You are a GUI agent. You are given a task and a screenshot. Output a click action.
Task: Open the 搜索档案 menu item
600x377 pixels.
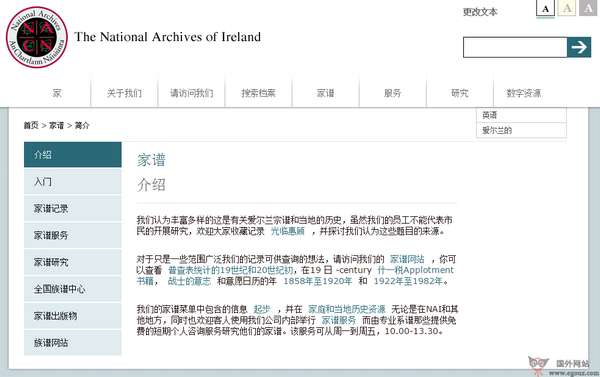coord(258,93)
